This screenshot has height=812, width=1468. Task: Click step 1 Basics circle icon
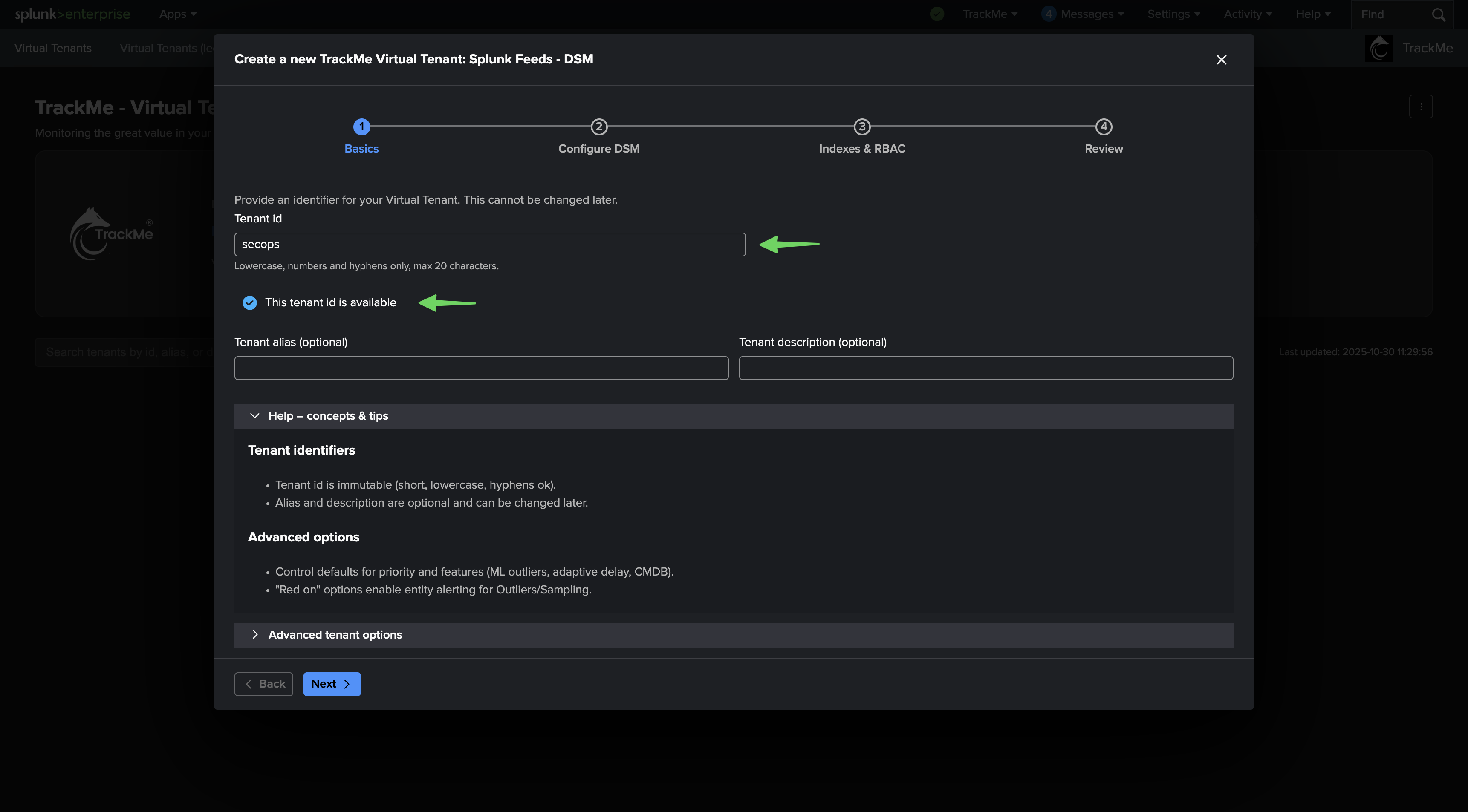361,127
